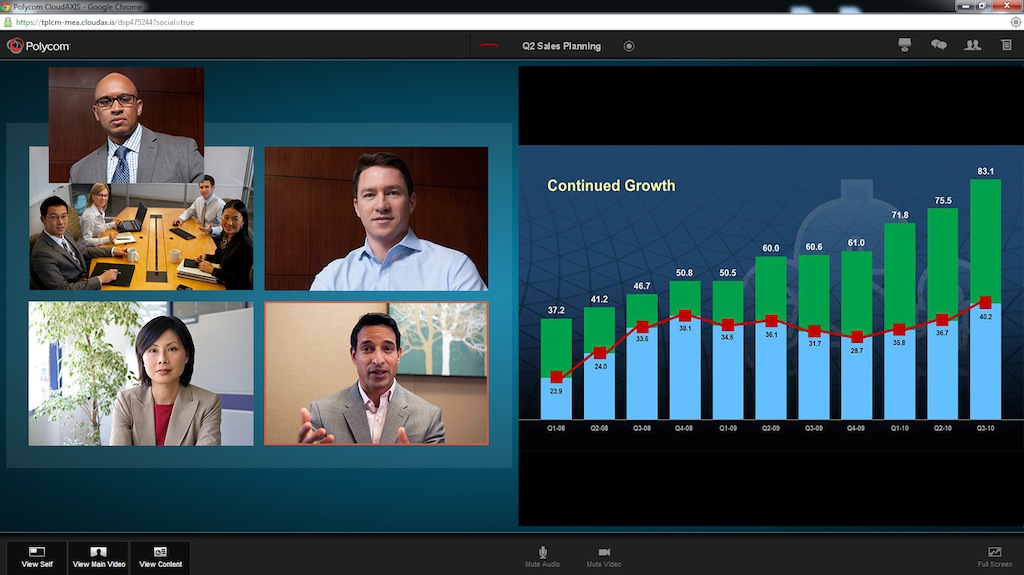Click the Continued Growth chart slide
This screenshot has width=1024, height=575.
point(770,300)
